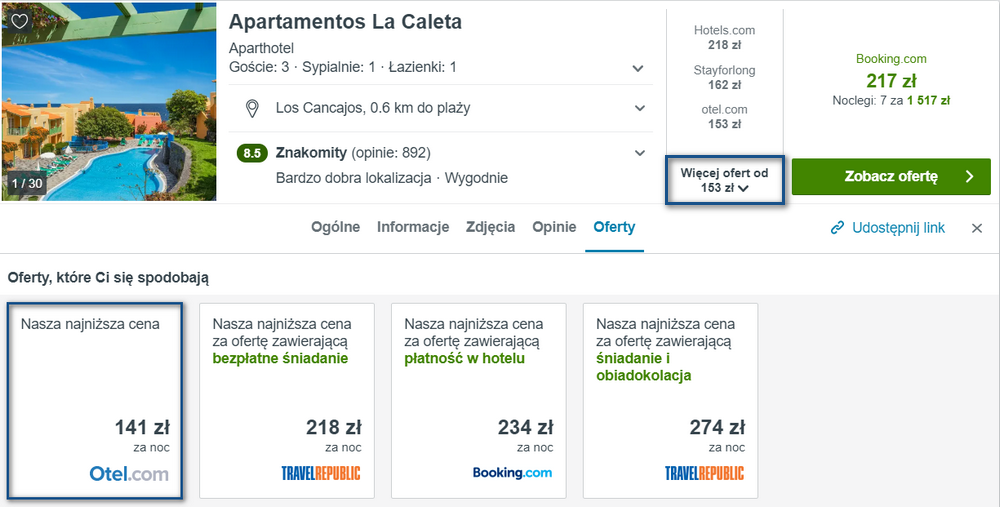This screenshot has width=1000, height=507.
Task: Open the Informacje tab
Action: (413, 227)
